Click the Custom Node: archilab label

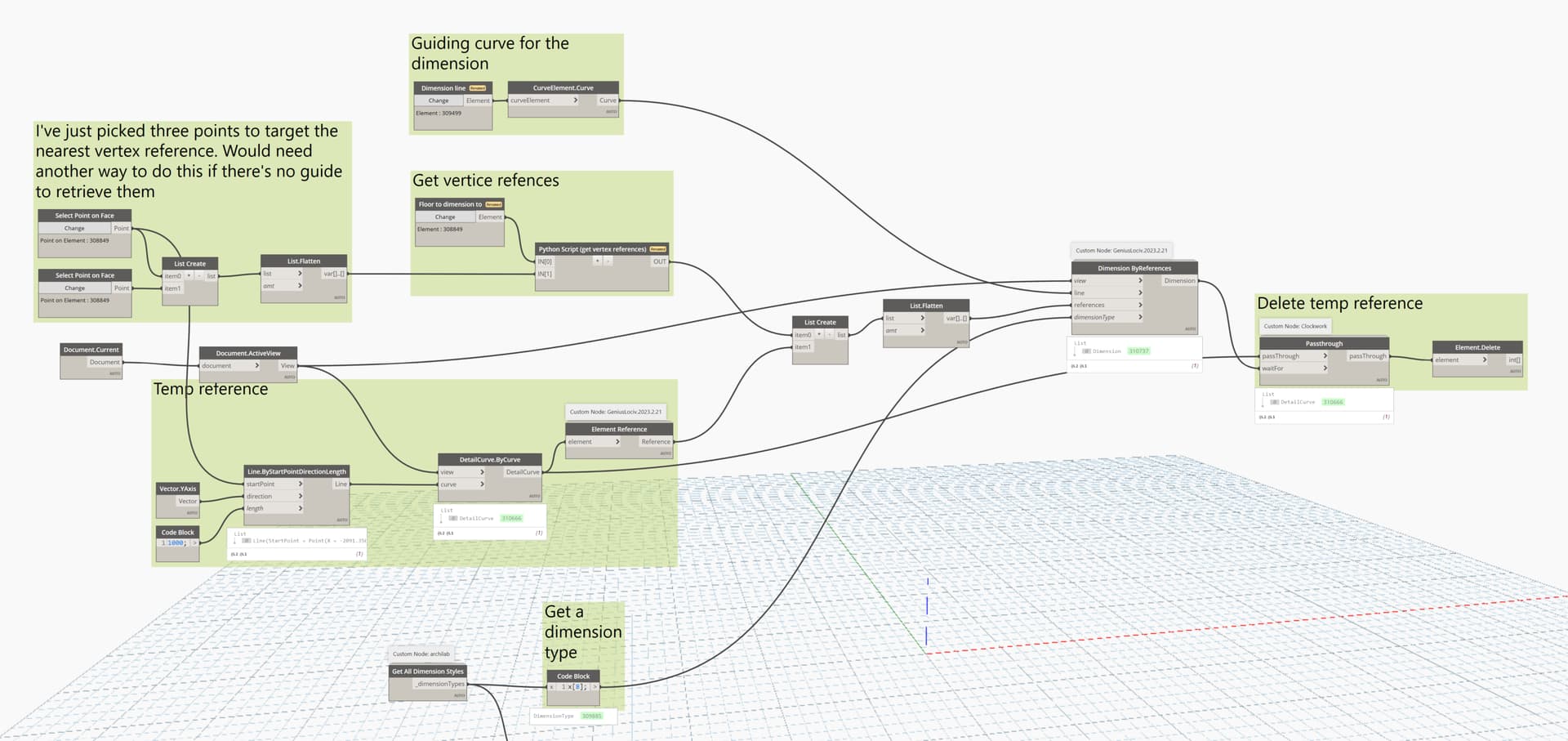pos(421,654)
